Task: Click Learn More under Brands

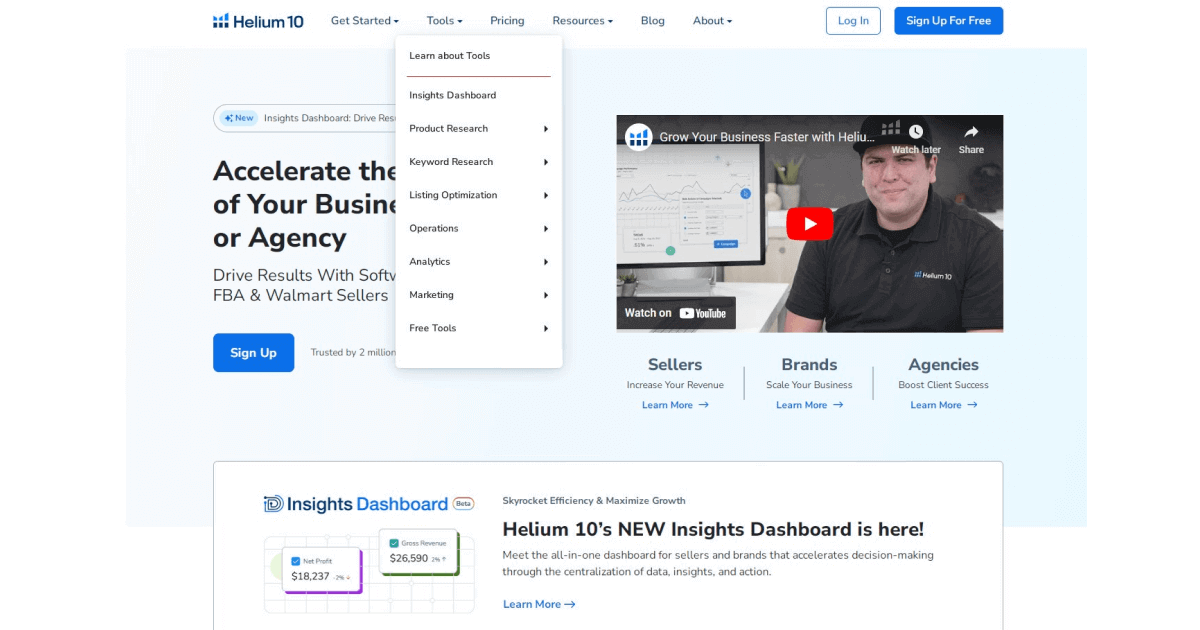Action: click(x=809, y=405)
